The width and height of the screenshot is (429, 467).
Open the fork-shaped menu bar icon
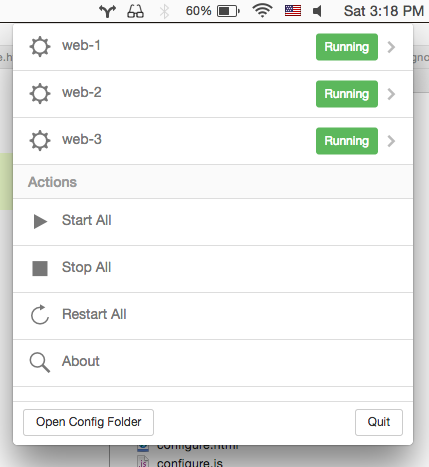click(107, 11)
